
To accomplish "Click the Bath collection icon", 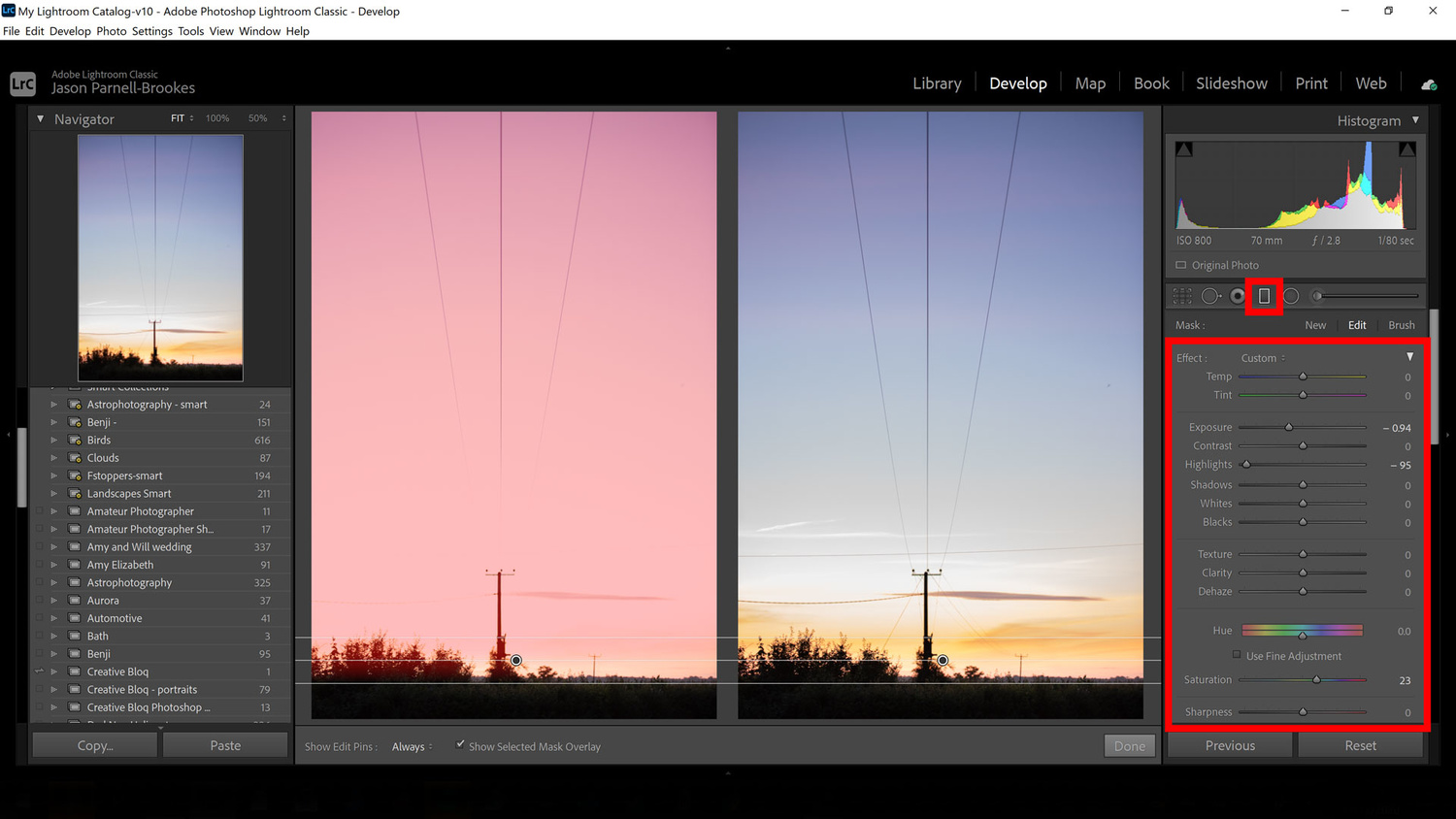I will pos(75,637).
